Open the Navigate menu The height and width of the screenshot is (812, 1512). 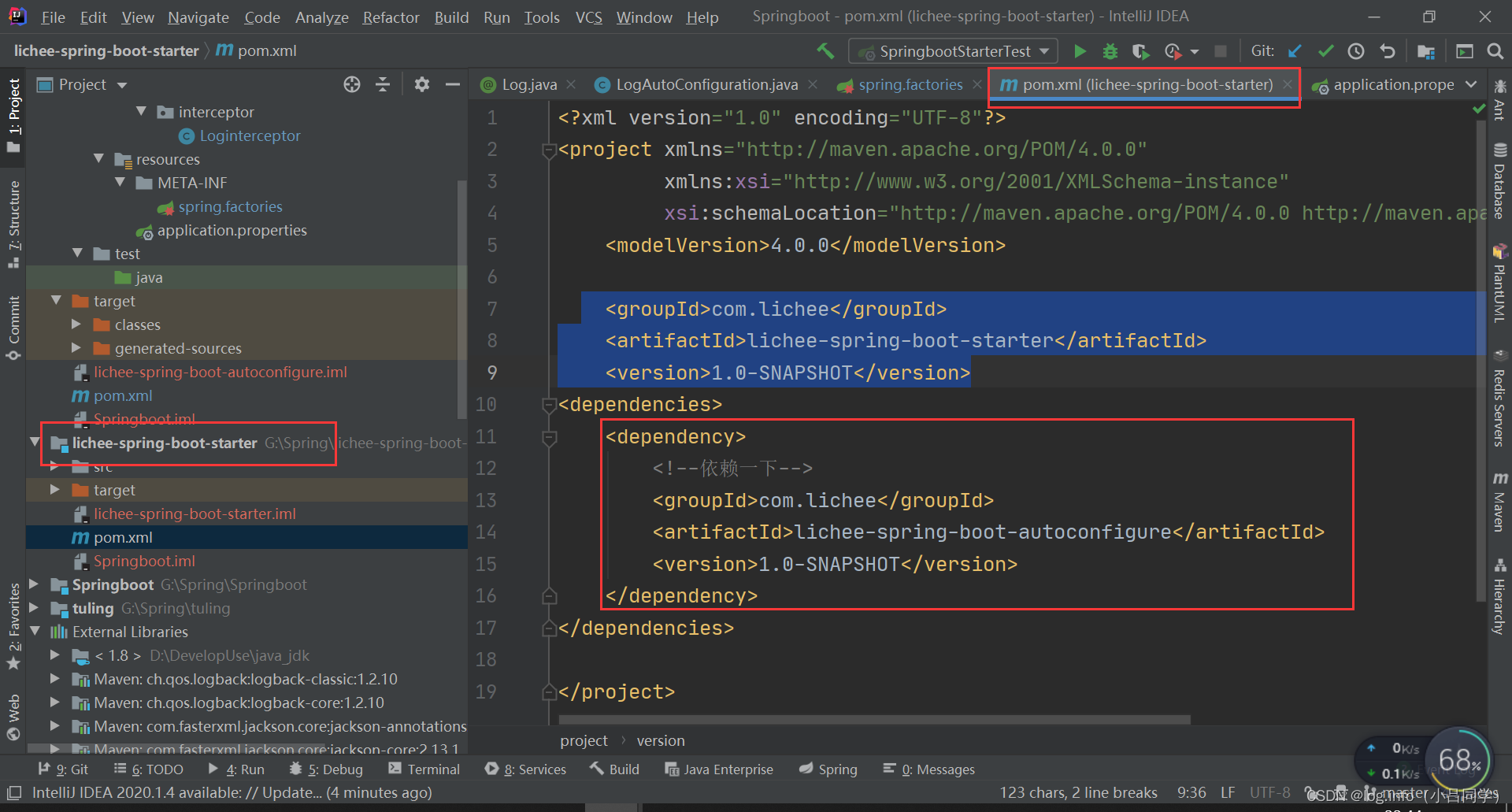point(198,17)
